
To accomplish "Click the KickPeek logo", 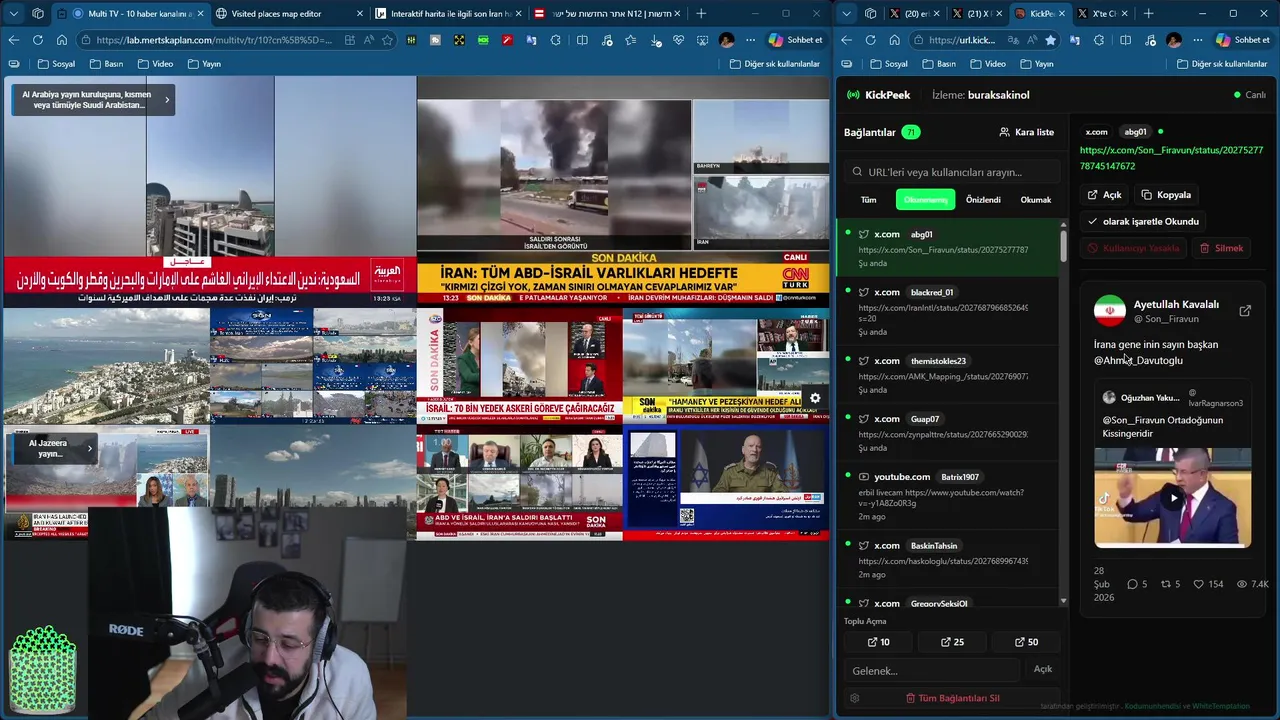I will point(878,95).
